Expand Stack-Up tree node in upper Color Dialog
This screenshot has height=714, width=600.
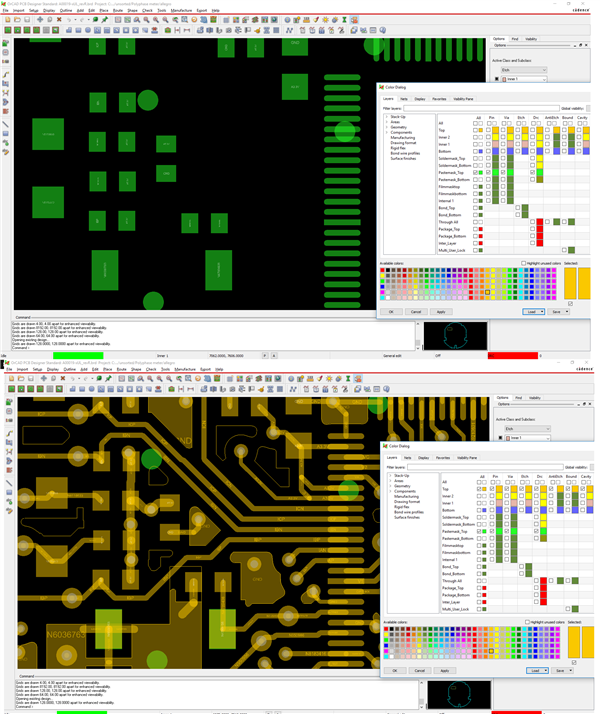[x=387, y=117]
